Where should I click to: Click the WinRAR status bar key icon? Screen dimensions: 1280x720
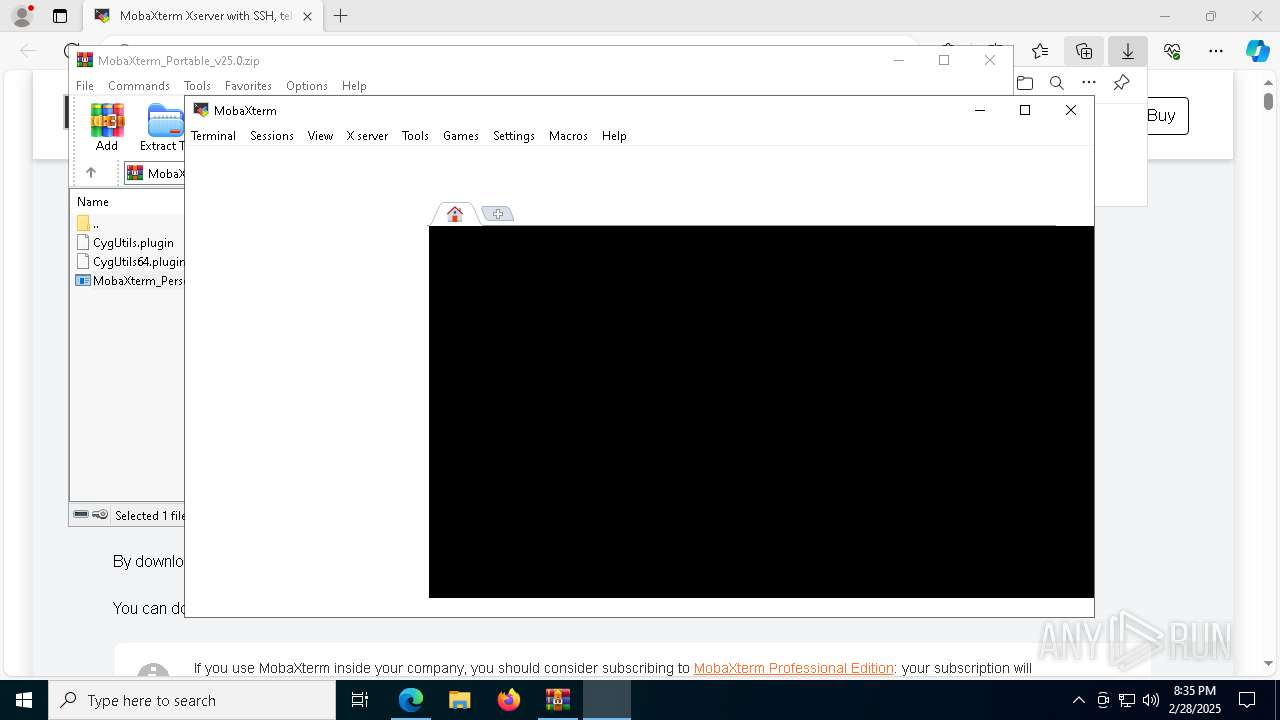[x=100, y=515]
